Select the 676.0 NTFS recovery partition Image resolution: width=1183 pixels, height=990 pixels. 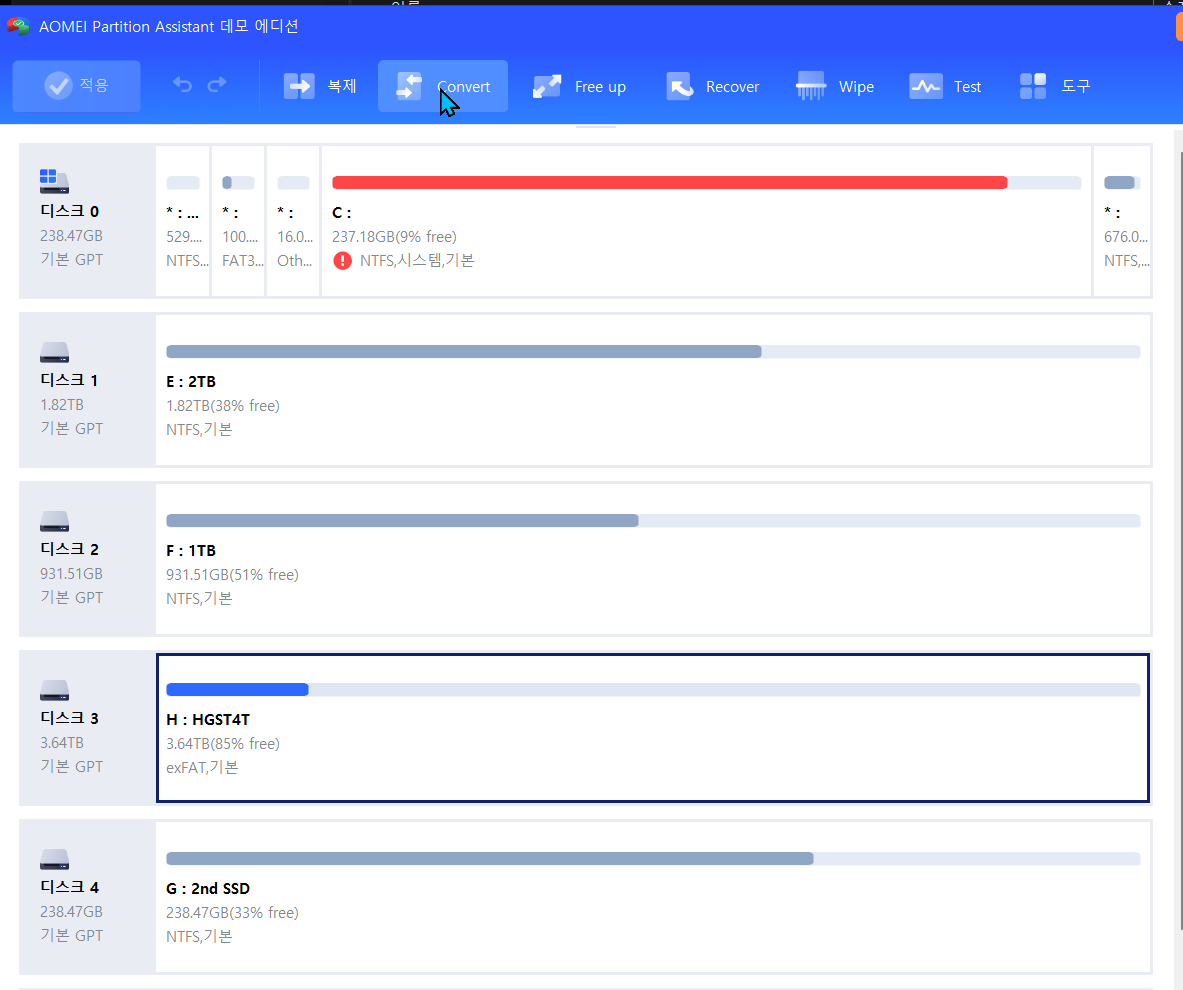(x=1123, y=221)
